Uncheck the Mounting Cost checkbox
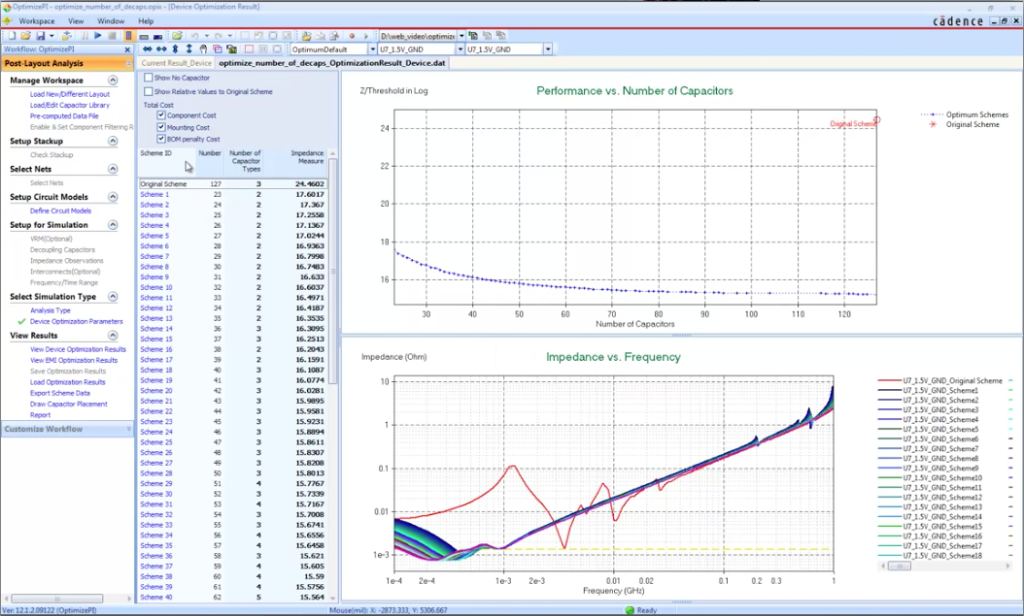The width and height of the screenshot is (1024, 616). click(x=161, y=127)
